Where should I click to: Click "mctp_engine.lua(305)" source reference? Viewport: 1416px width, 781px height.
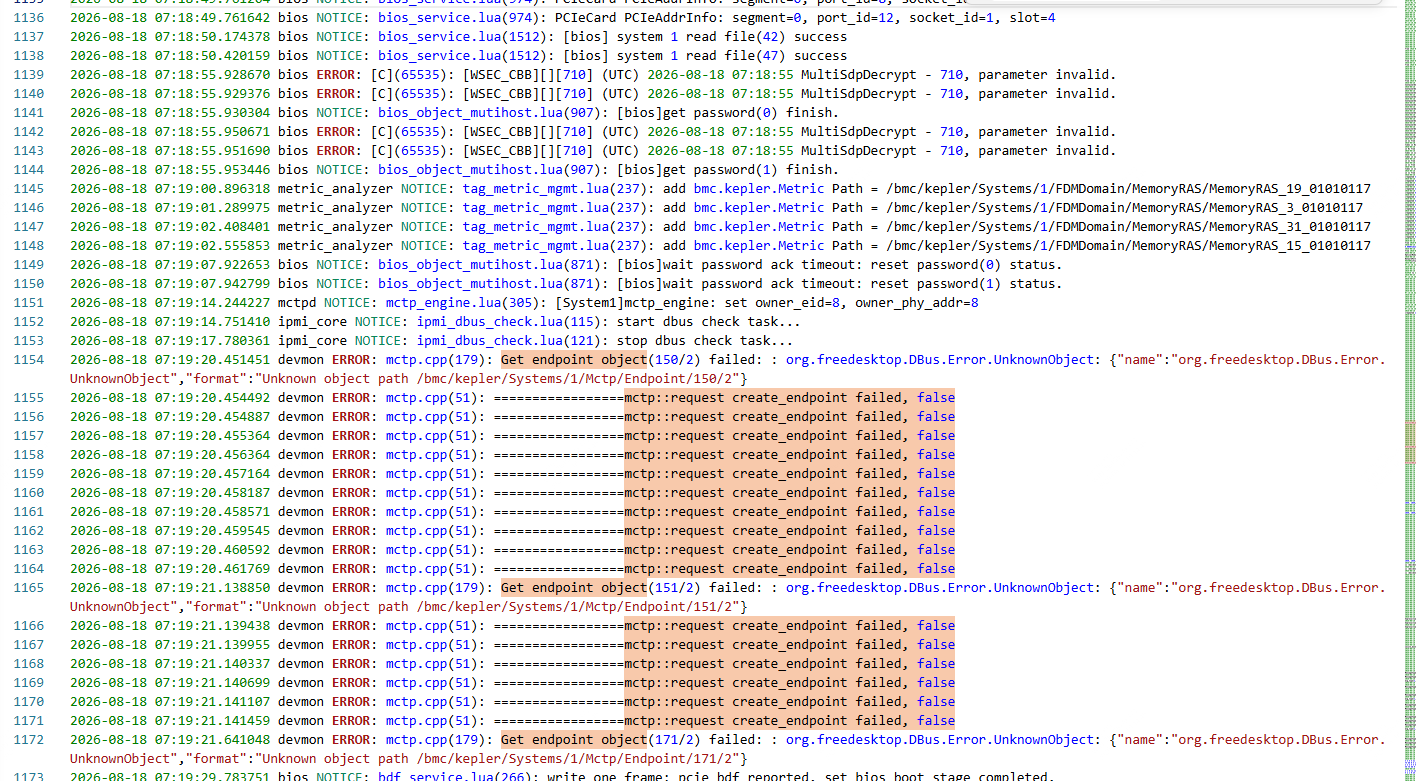pos(462,303)
